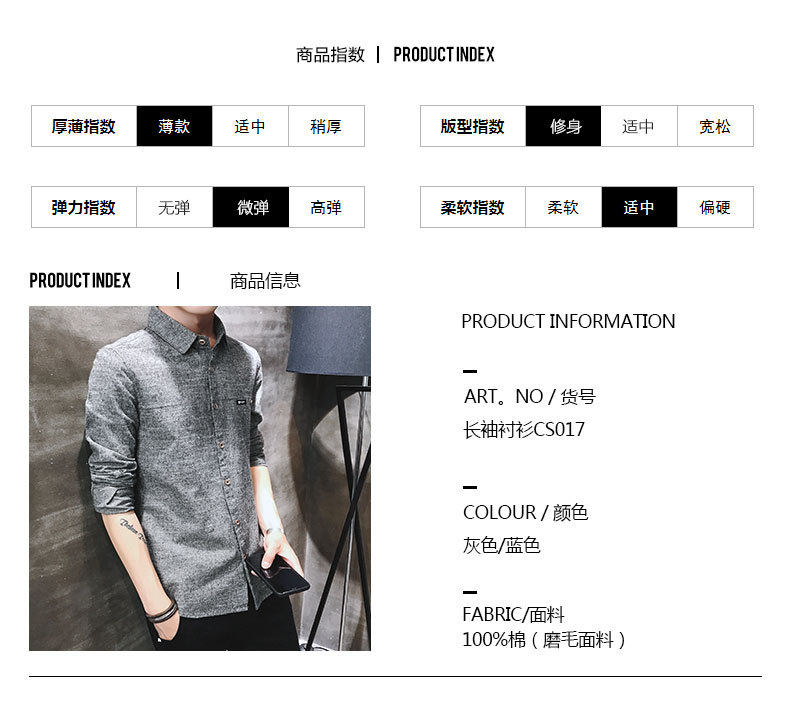The height and width of the screenshot is (706, 790).
Task: Click the 版型指数 label cell
Action: coord(473,126)
